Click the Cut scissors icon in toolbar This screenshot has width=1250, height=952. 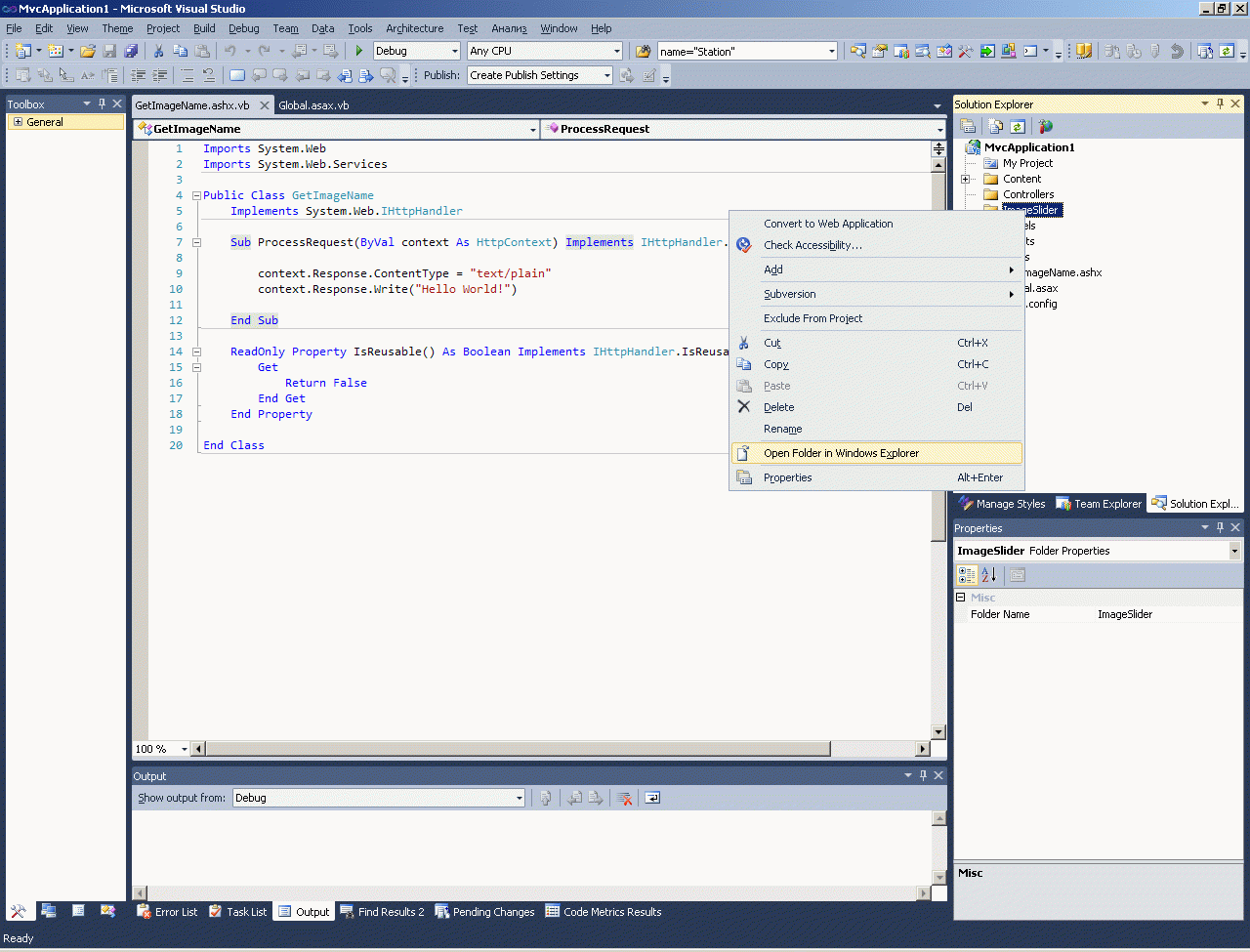158,51
